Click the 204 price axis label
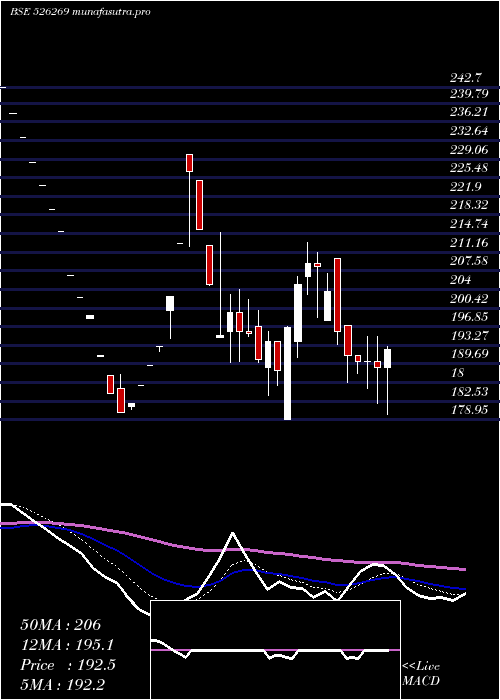The image size is (500, 700). tap(460, 280)
